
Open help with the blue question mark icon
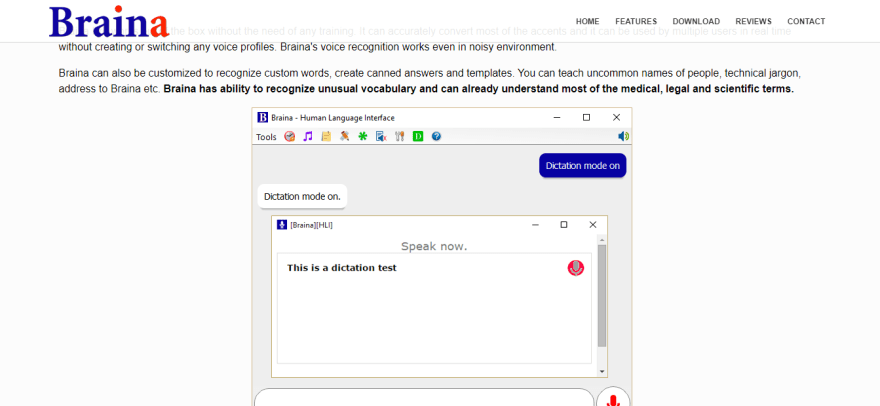[436, 136]
